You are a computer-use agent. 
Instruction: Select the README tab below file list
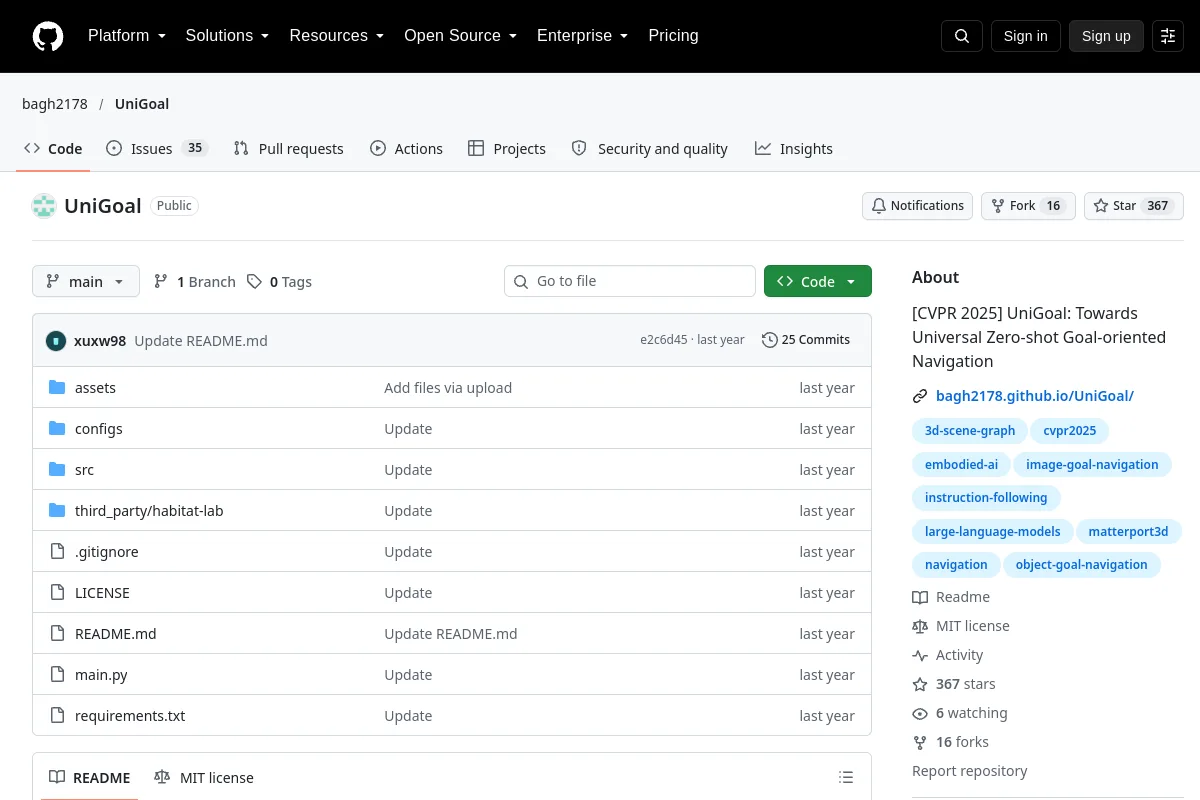tap(90, 778)
